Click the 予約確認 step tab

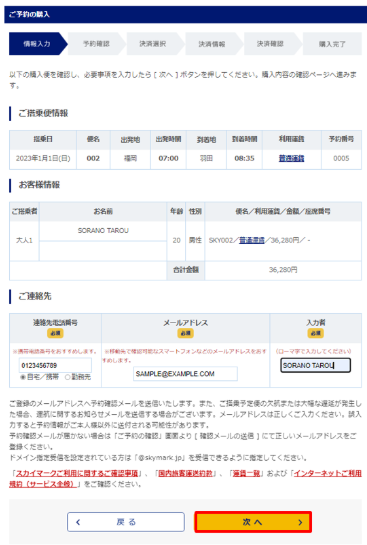coord(96,44)
